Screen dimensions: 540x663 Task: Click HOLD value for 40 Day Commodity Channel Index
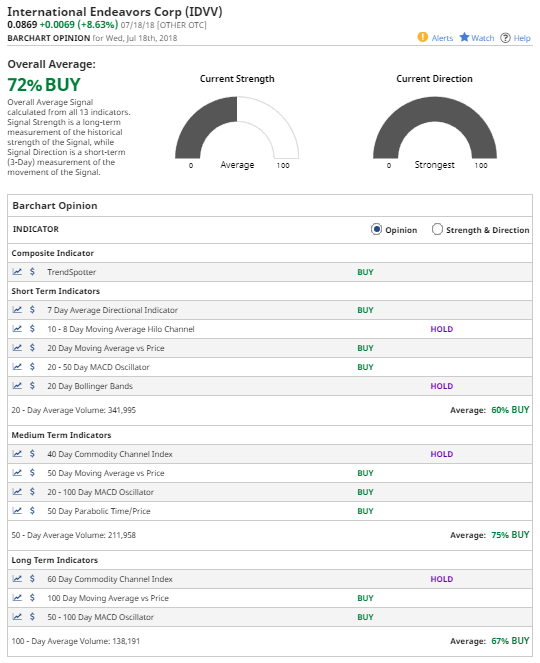point(441,454)
